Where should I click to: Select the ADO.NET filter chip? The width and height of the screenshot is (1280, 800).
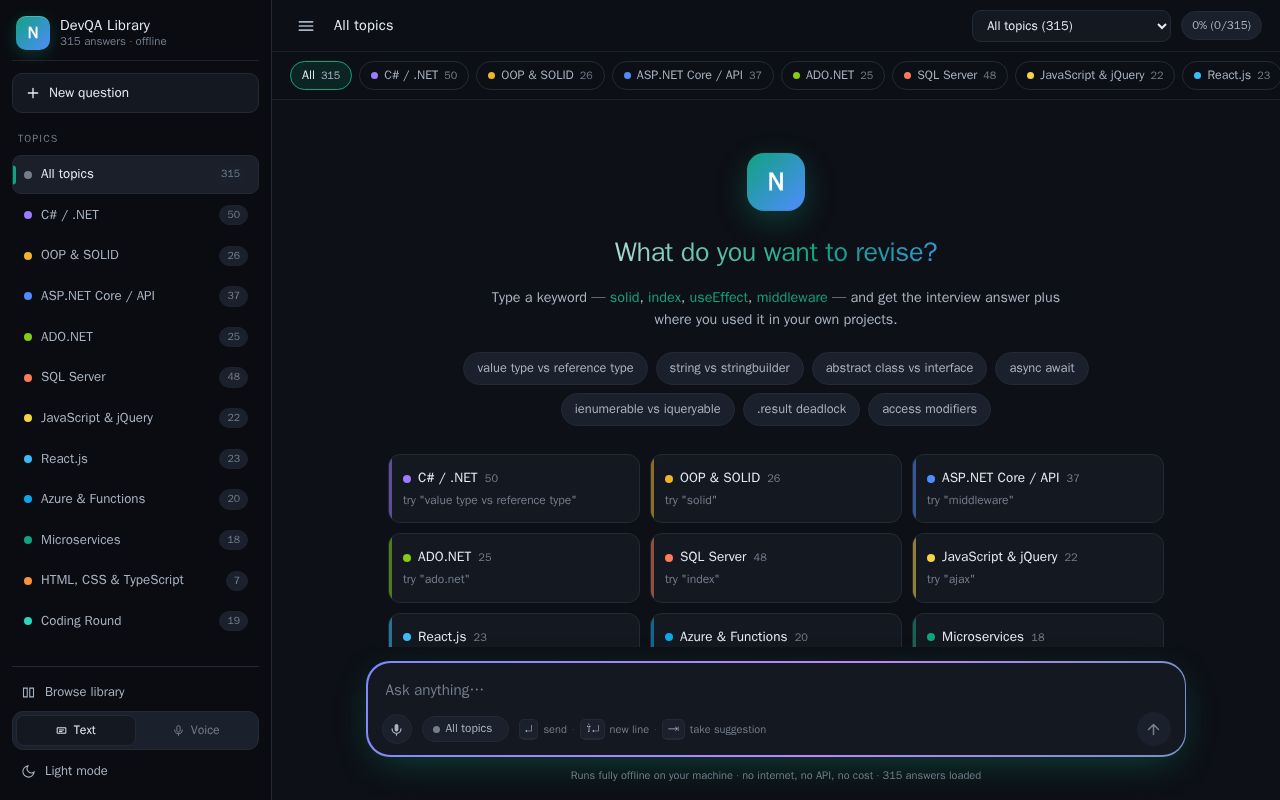[x=833, y=75]
